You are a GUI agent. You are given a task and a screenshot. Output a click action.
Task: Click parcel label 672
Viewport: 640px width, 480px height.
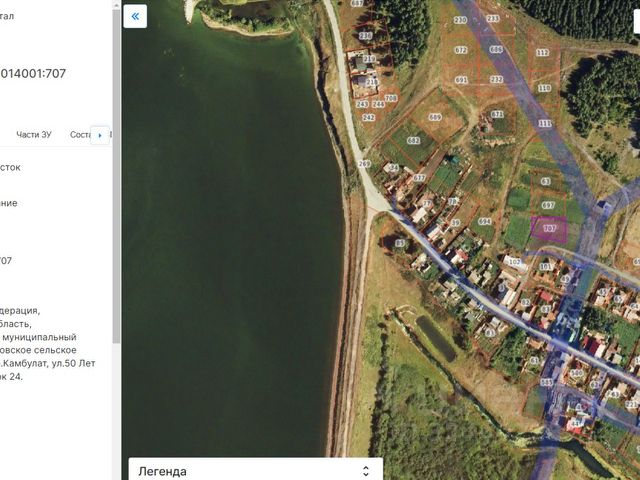(x=460, y=50)
